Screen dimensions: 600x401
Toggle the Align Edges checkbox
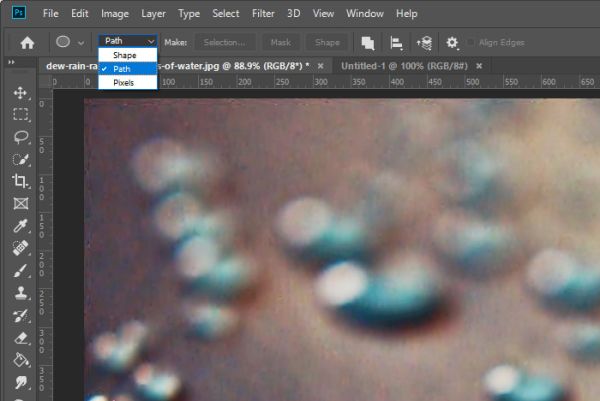(471, 42)
